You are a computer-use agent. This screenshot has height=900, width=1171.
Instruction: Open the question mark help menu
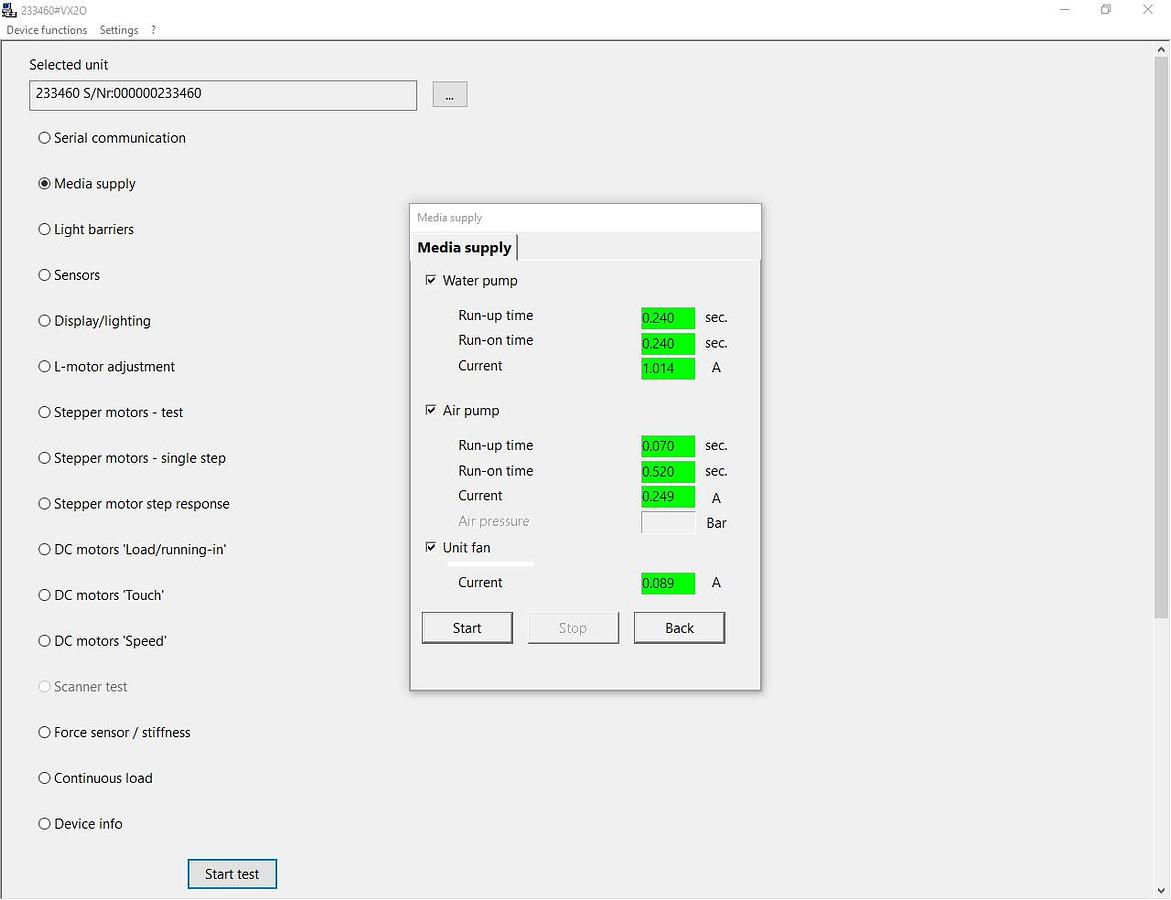click(x=153, y=30)
